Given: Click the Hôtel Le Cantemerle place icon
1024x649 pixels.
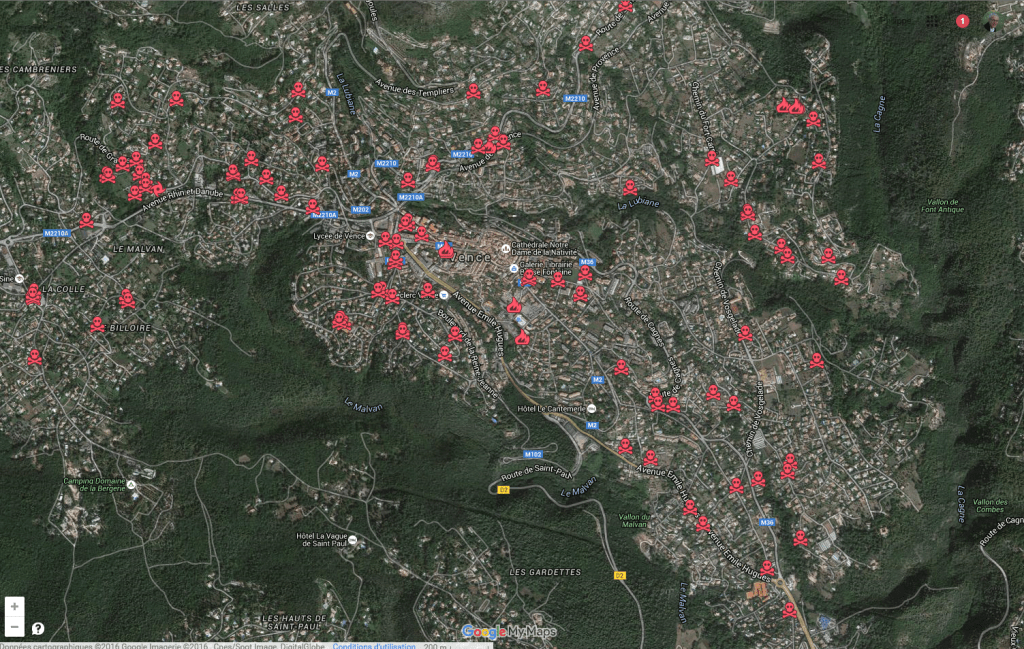Looking at the screenshot, I should pyautogui.click(x=591, y=408).
